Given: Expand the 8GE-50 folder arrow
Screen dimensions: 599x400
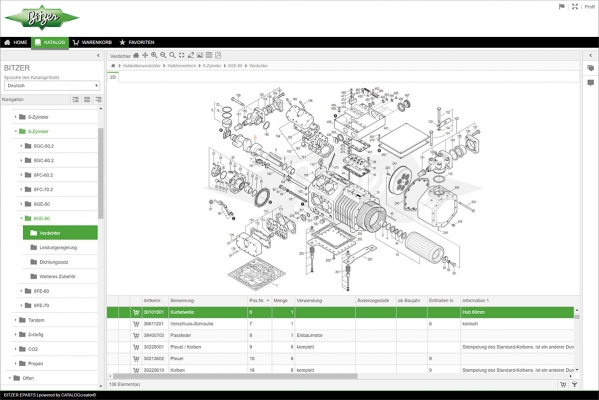Looking at the screenshot, I should pos(21,204).
